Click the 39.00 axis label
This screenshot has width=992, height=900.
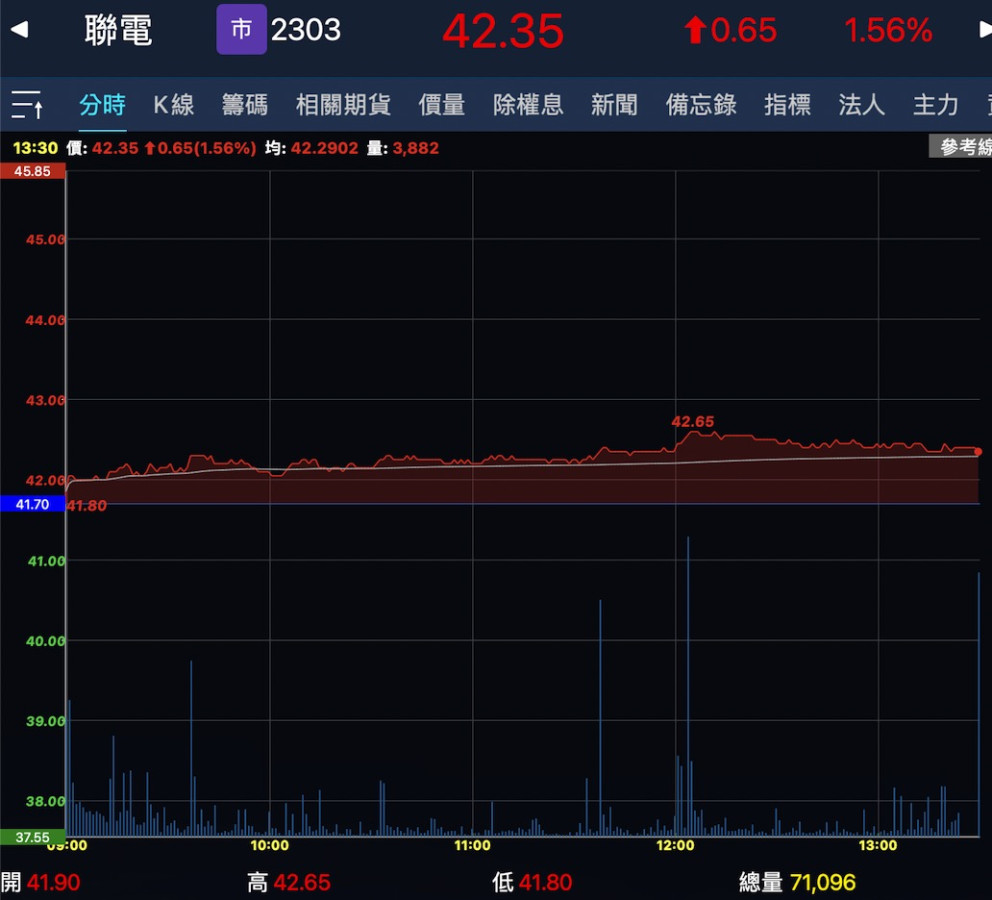(x=45, y=721)
